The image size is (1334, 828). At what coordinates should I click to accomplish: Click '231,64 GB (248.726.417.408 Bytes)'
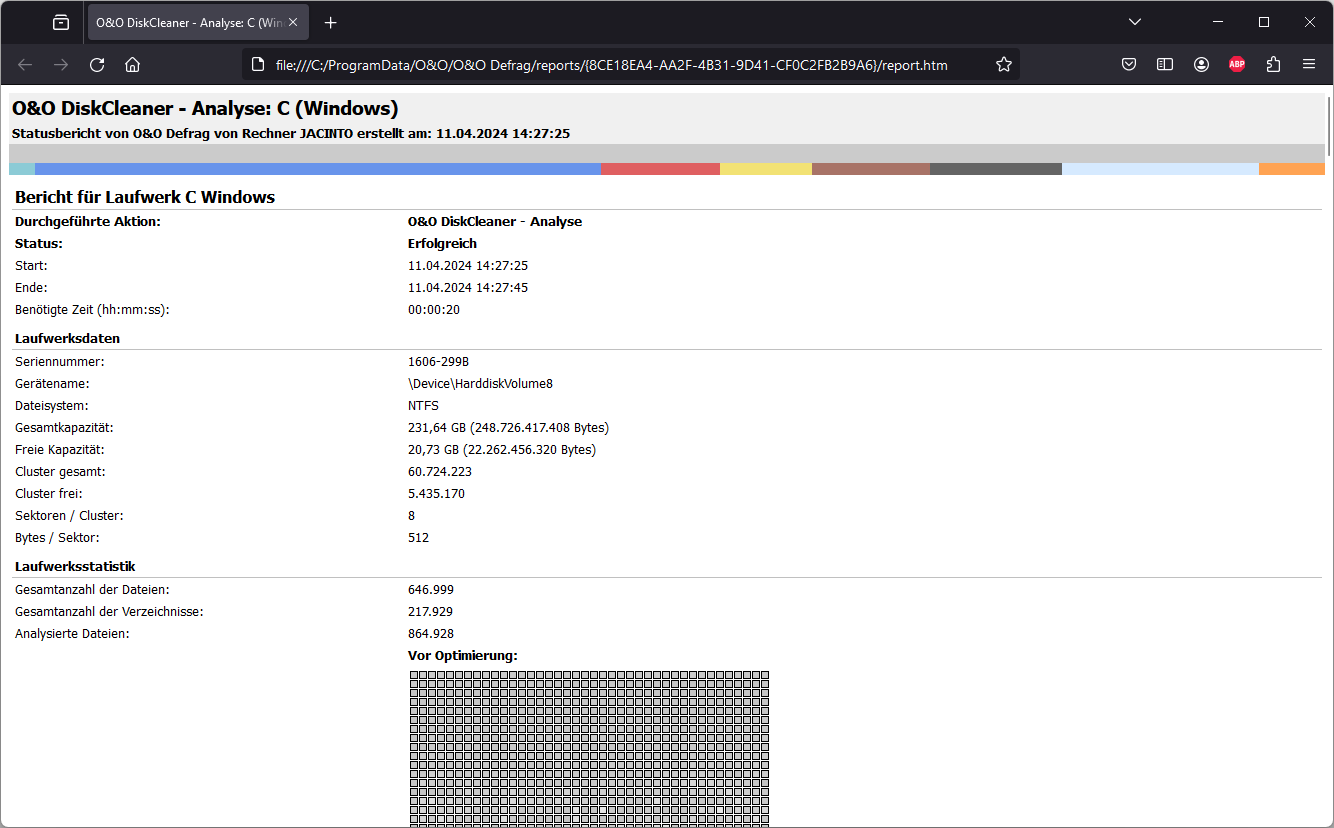pos(508,427)
